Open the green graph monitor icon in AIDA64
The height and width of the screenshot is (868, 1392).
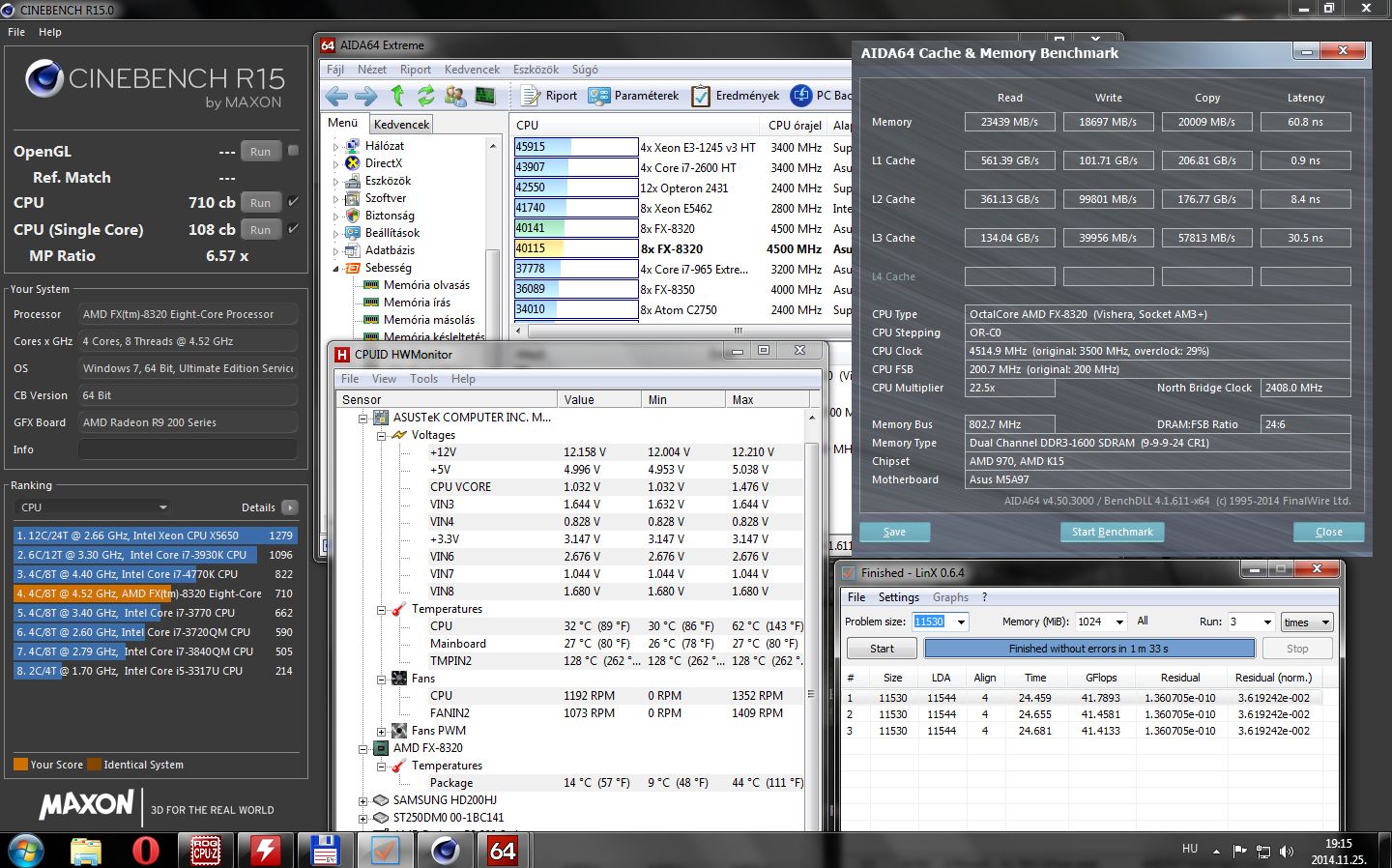(x=485, y=96)
